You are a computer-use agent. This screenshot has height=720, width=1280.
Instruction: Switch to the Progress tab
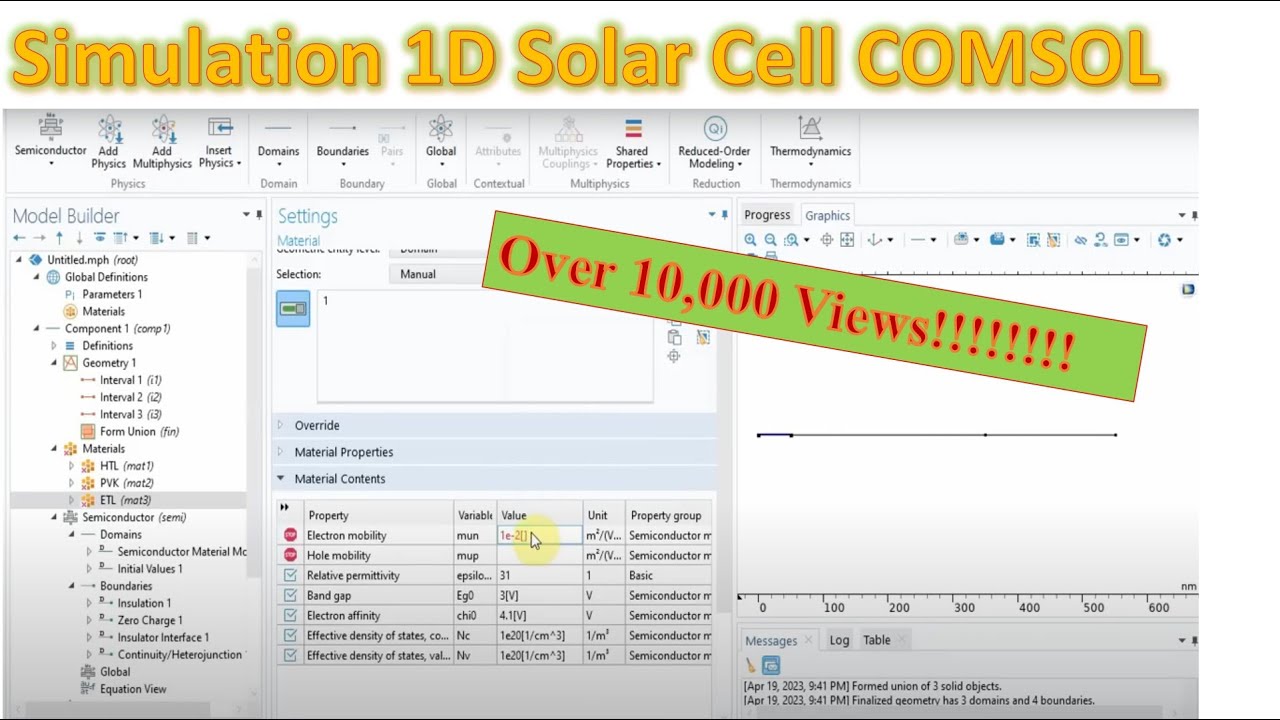[x=767, y=215]
